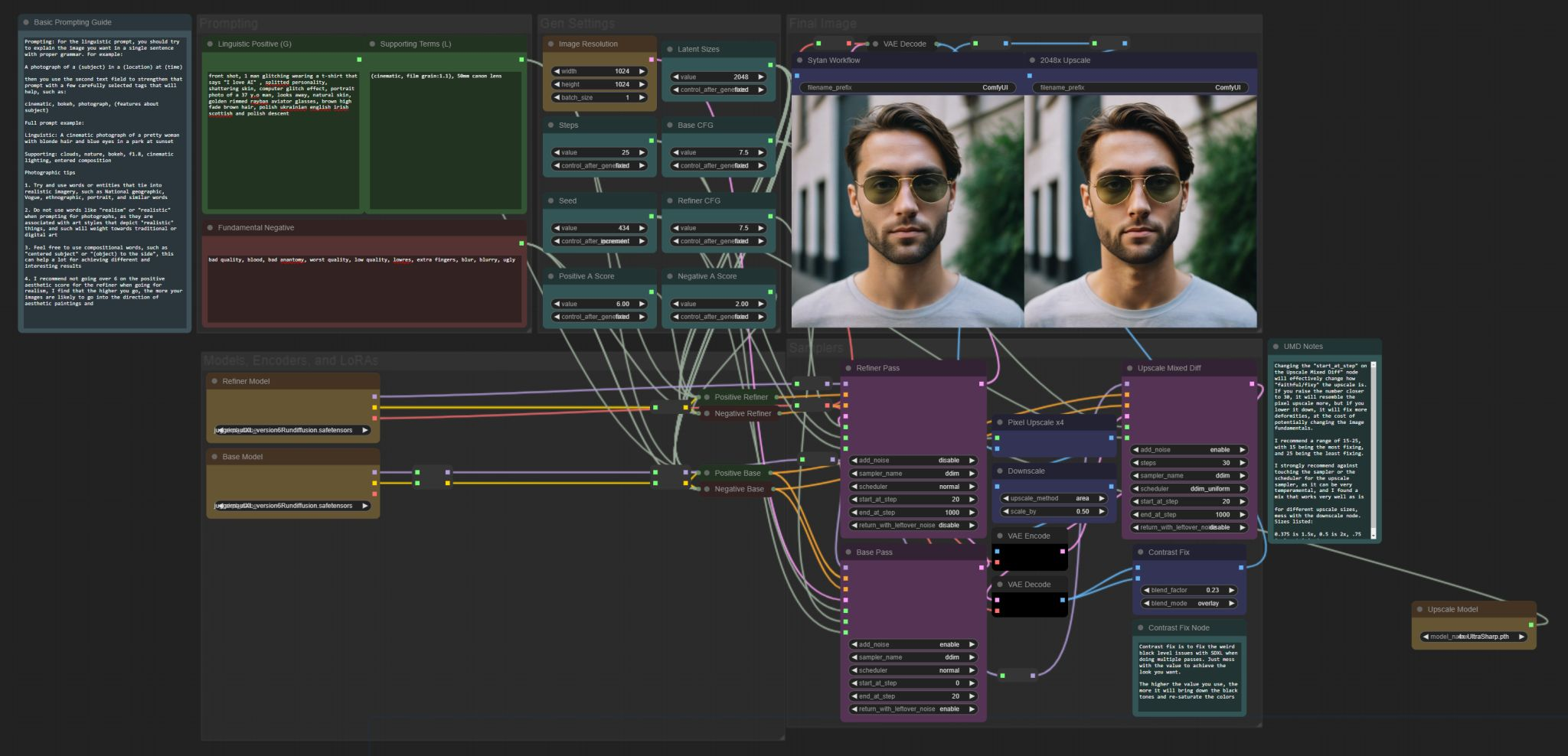The image size is (1568, 756).
Task: Click the Linguistic Positive prompt text area
Action: 283,140
